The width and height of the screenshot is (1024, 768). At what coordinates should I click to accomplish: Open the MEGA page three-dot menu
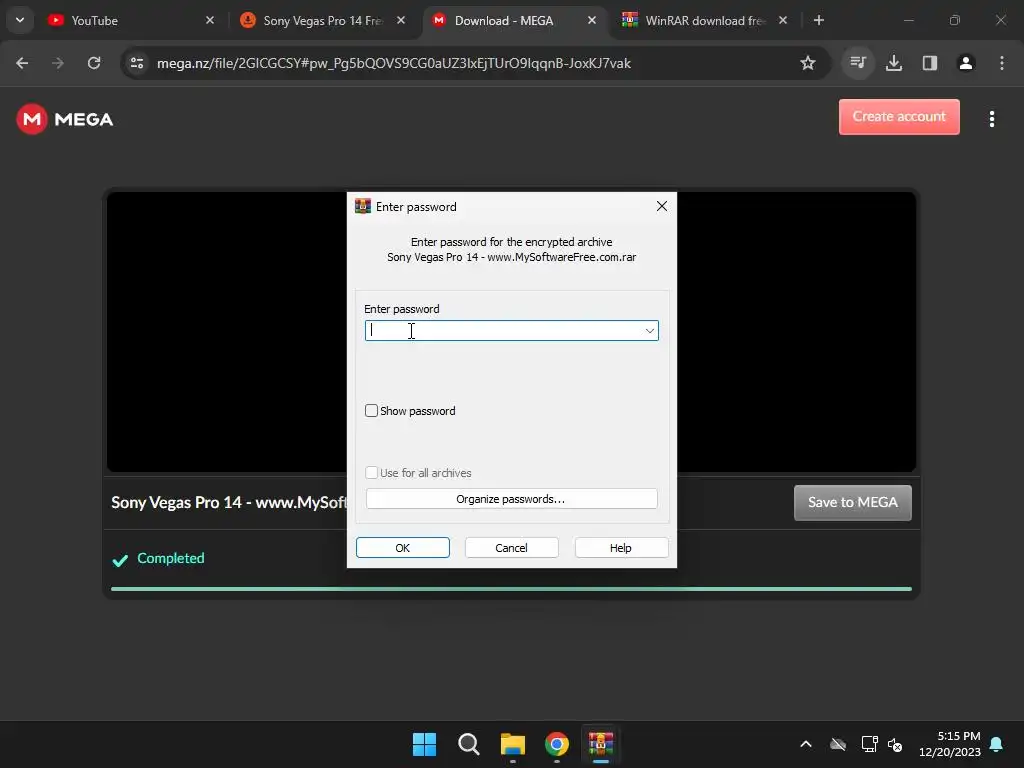coord(991,119)
